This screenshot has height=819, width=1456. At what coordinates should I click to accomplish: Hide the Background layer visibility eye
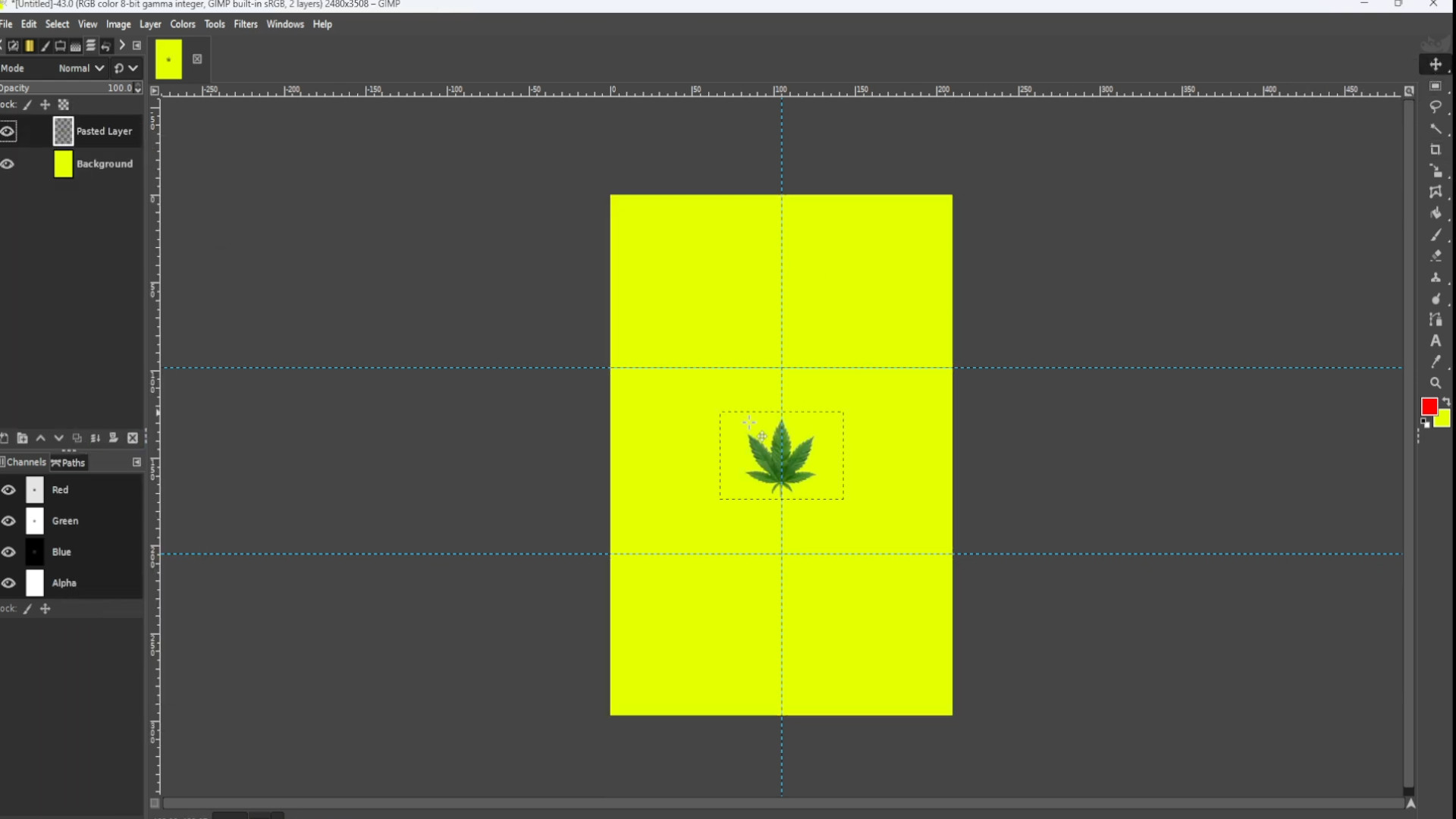pos(8,164)
